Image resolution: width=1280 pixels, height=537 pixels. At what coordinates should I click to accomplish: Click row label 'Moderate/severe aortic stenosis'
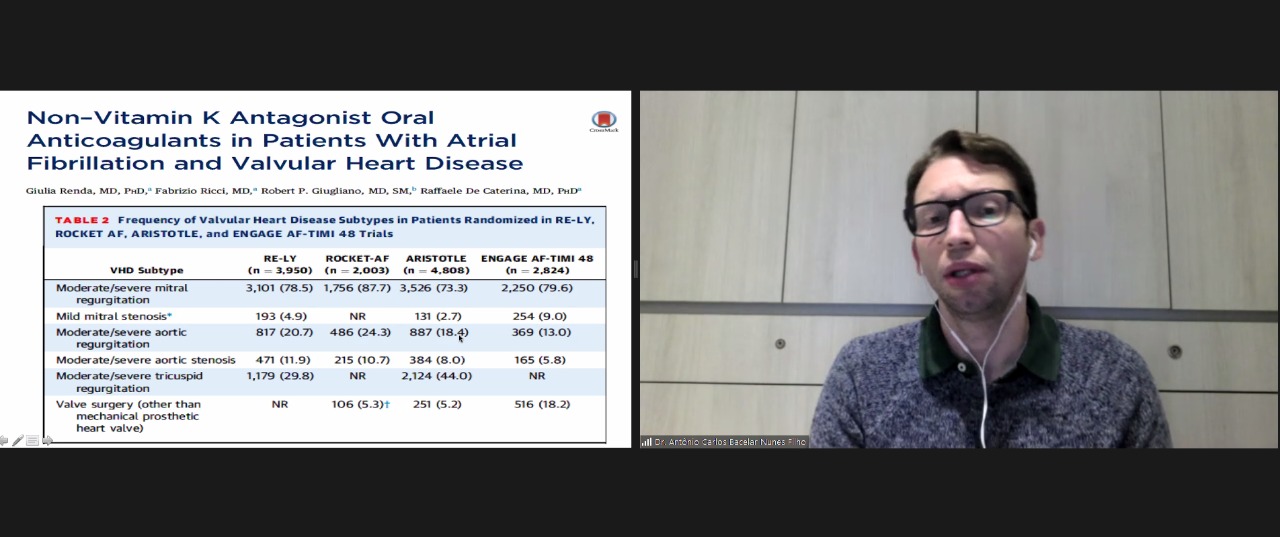click(x=146, y=360)
